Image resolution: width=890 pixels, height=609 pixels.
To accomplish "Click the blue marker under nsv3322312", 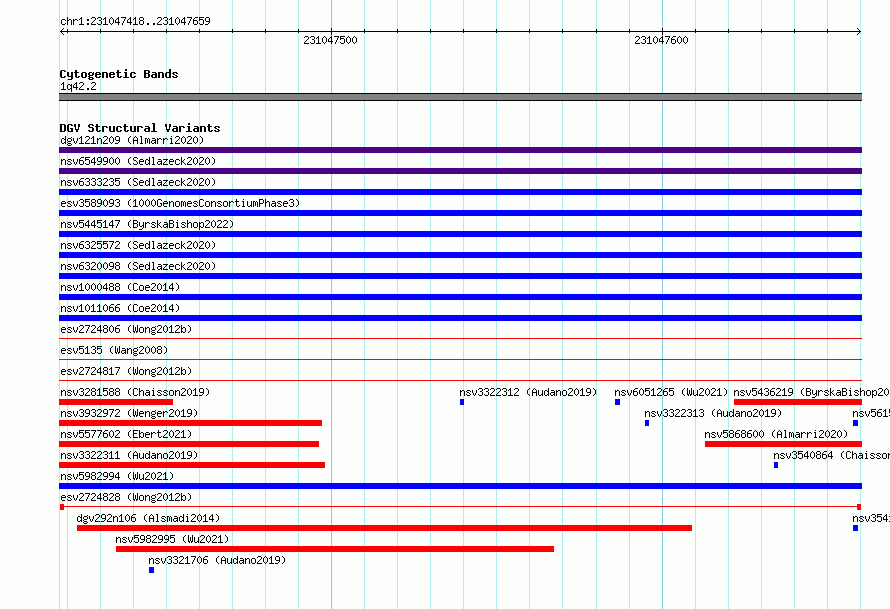I will (462, 402).
